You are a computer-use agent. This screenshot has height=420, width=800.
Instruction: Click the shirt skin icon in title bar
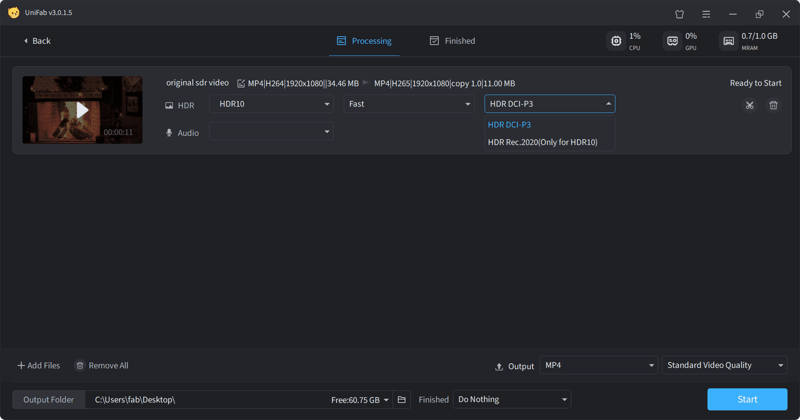point(680,14)
